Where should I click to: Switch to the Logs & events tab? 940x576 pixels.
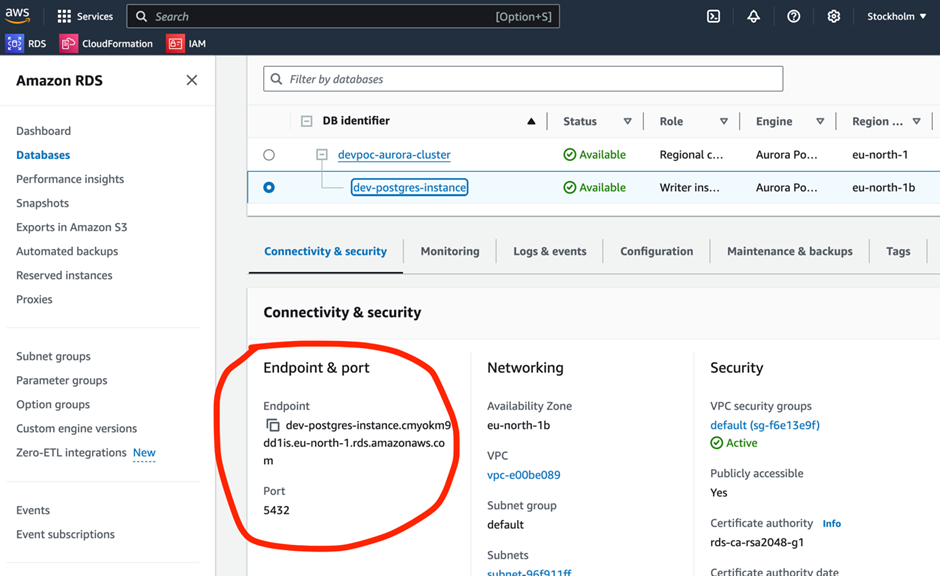(x=550, y=251)
